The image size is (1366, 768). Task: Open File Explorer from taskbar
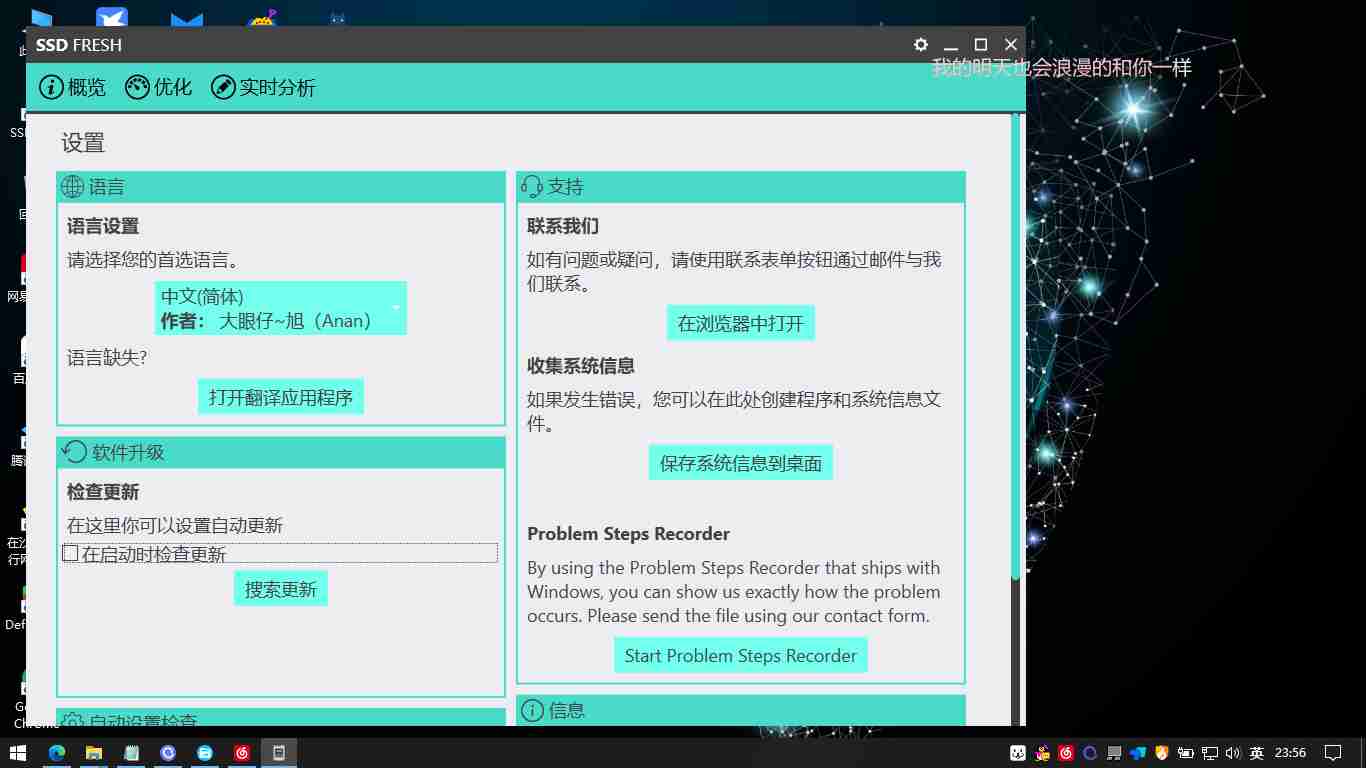click(x=94, y=752)
